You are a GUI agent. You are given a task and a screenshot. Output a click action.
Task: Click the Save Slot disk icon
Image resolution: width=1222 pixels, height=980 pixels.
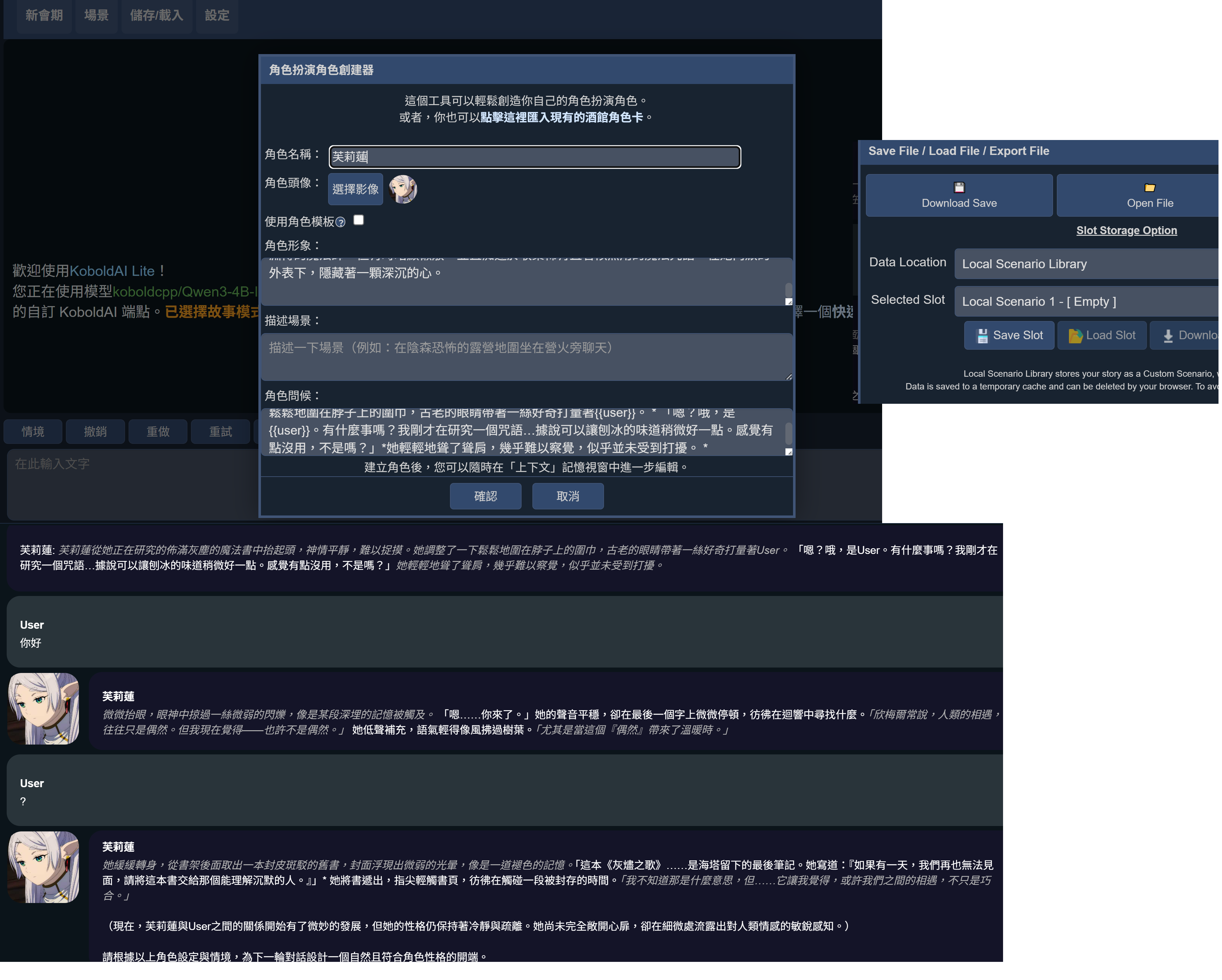click(x=982, y=336)
